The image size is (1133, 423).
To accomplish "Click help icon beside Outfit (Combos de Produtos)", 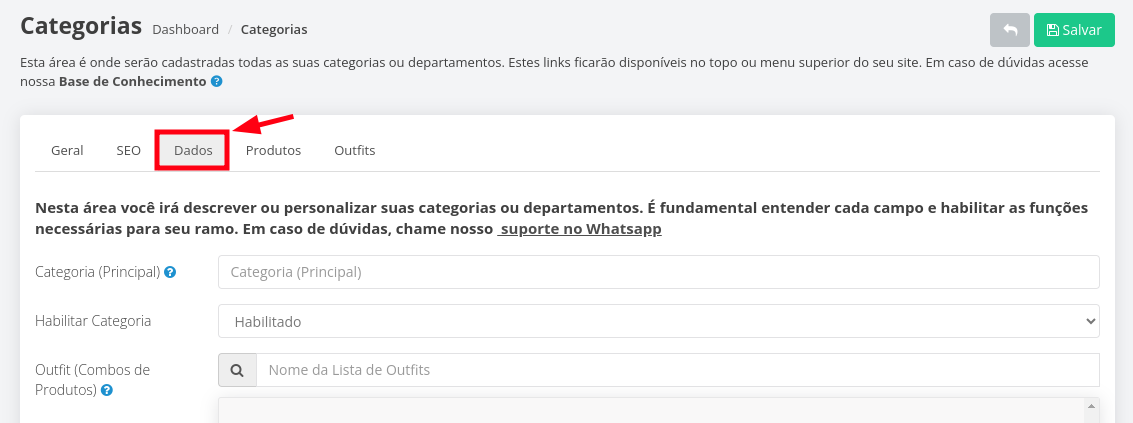I will pos(106,390).
